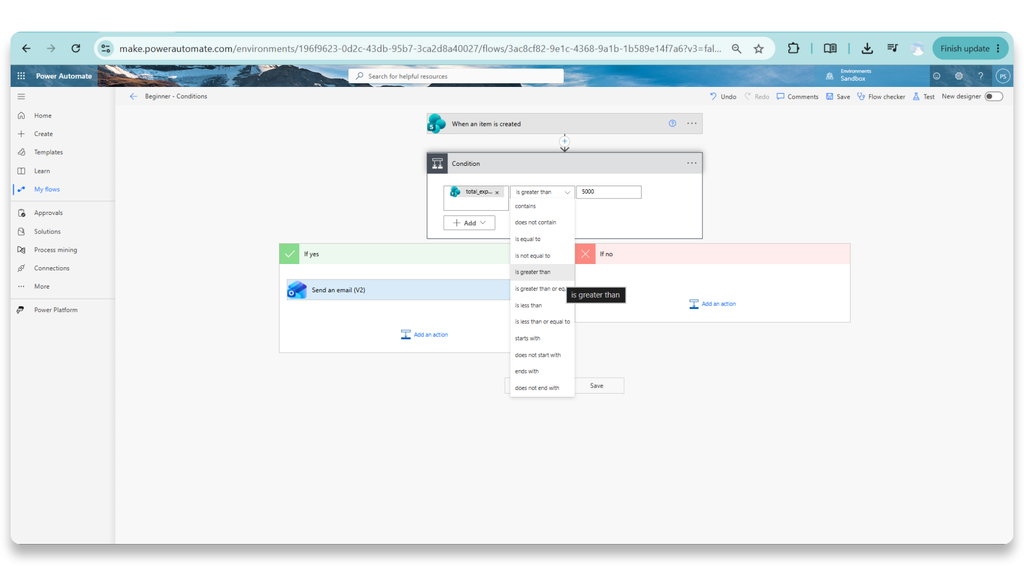Image resolution: width=1024 pixels, height=576 pixels.
Task: Click the Save button below the flow
Action: 597,386
